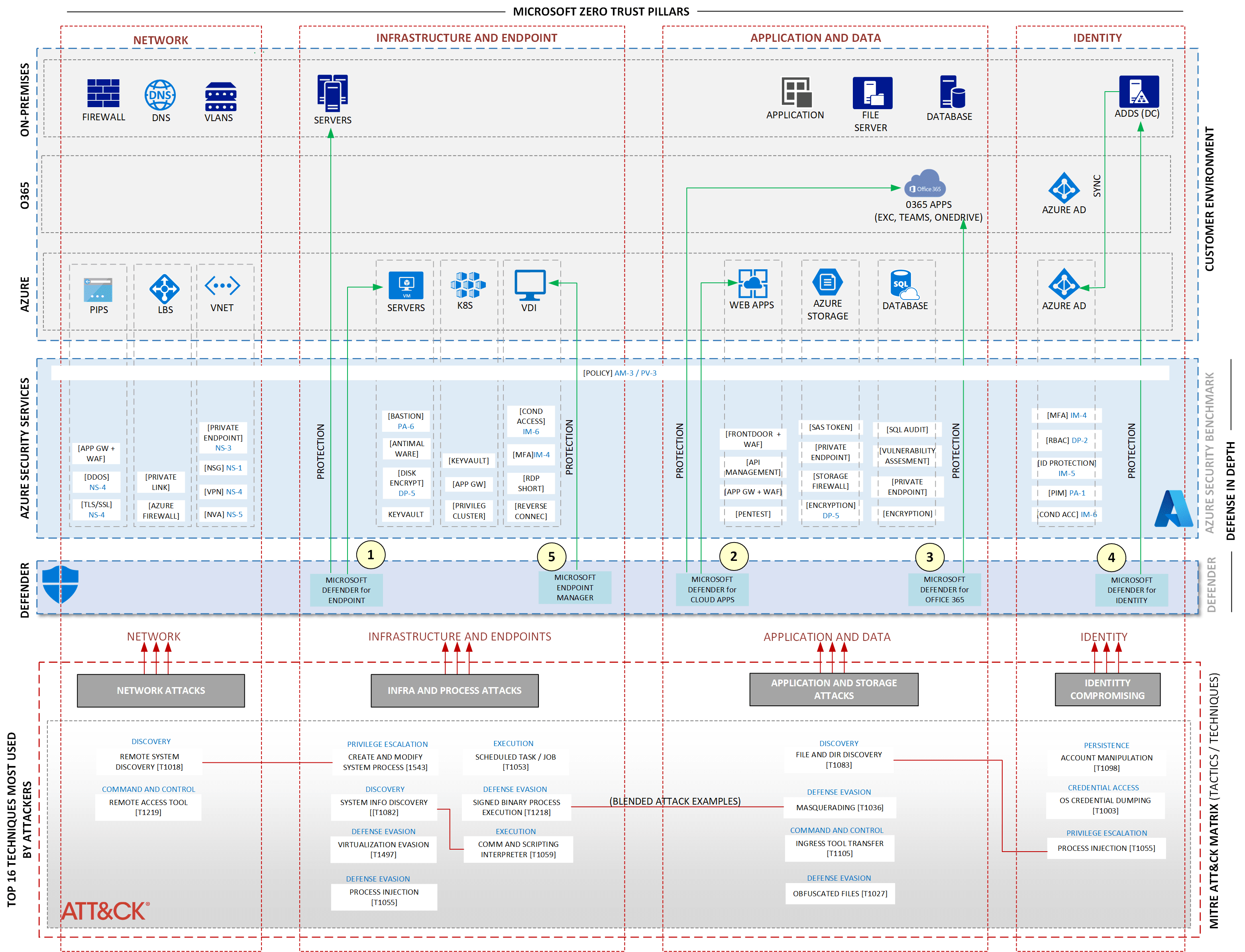This screenshot has height=952, width=1245.
Task: Select the [FRONTDOOR + WAF] label
Action: click(x=753, y=439)
